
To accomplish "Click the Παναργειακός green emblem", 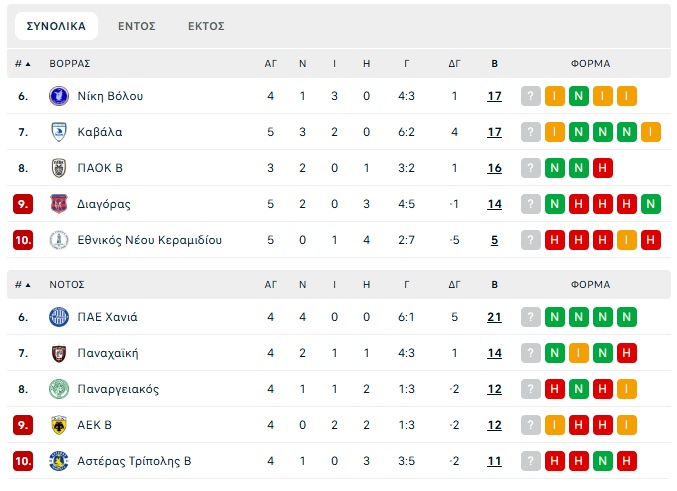I will (59, 389).
